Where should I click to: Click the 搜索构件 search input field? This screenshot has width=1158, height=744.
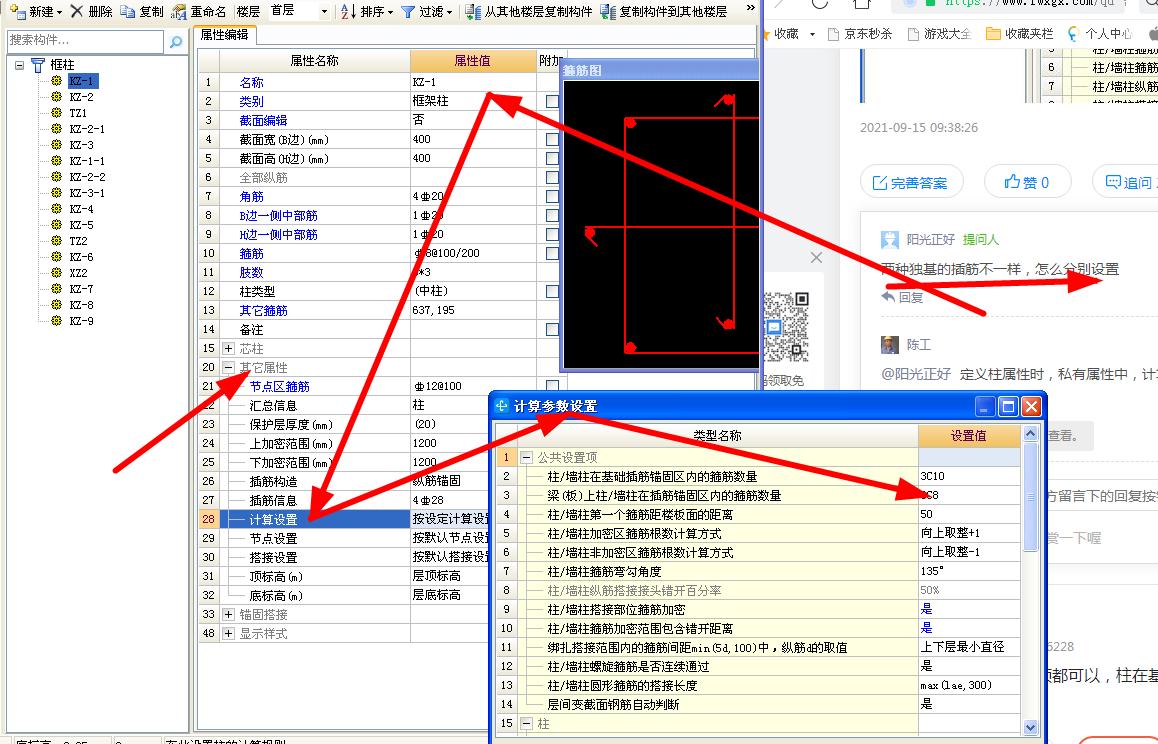pyautogui.click(x=86, y=41)
